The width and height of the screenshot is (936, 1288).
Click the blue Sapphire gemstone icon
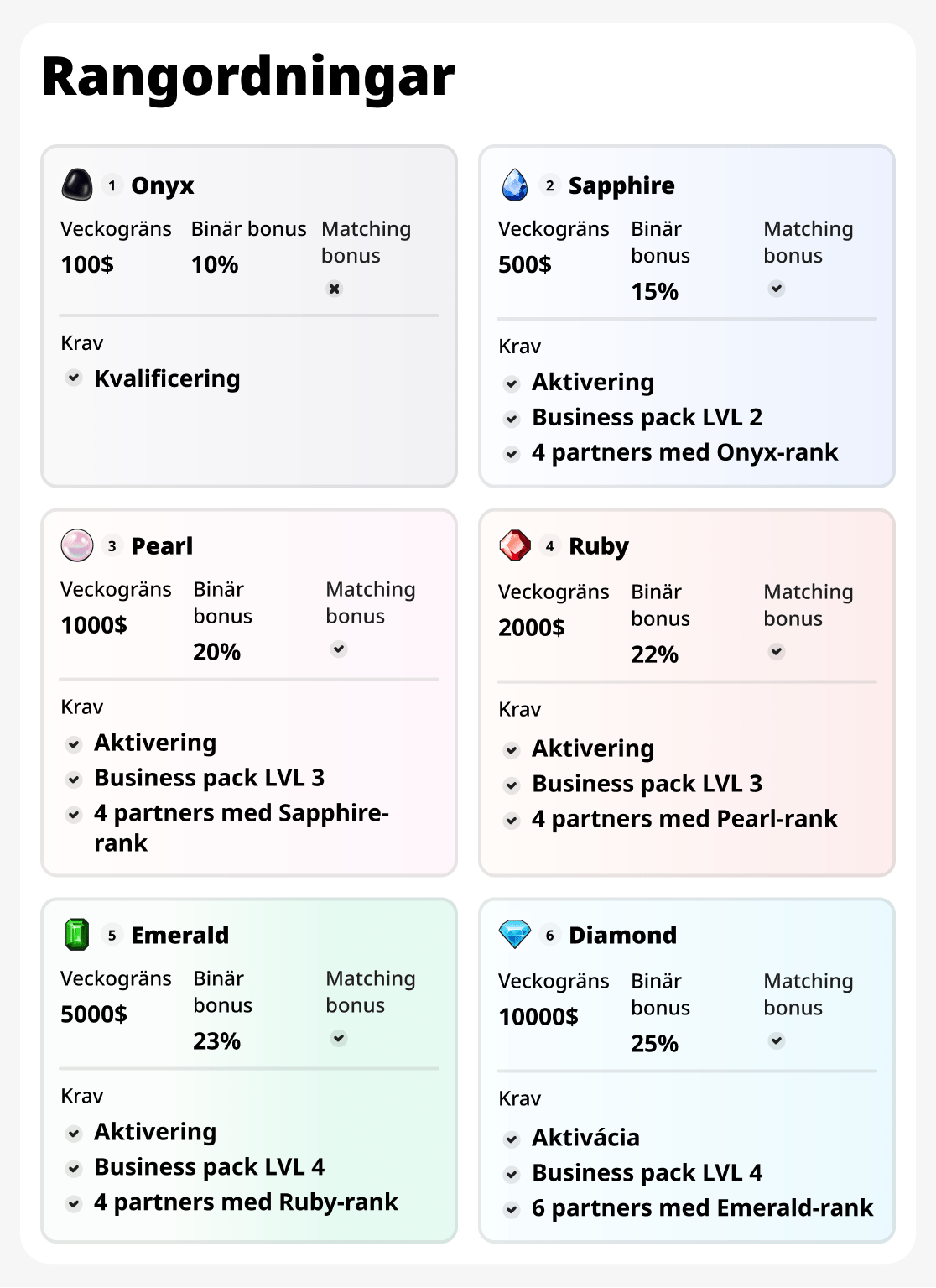[515, 185]
